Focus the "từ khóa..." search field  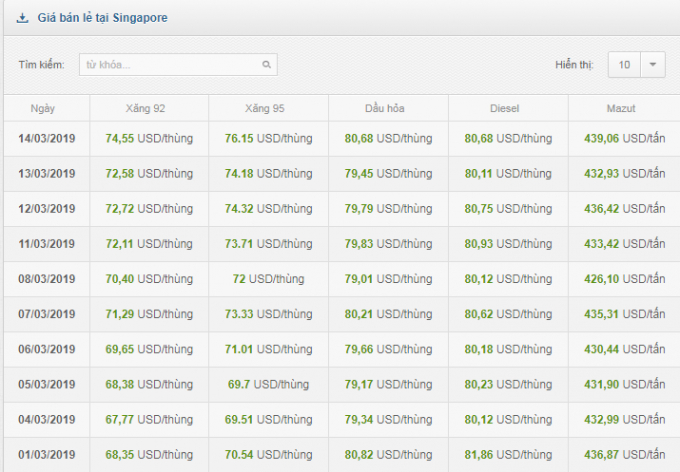click(x=170, y=65)
